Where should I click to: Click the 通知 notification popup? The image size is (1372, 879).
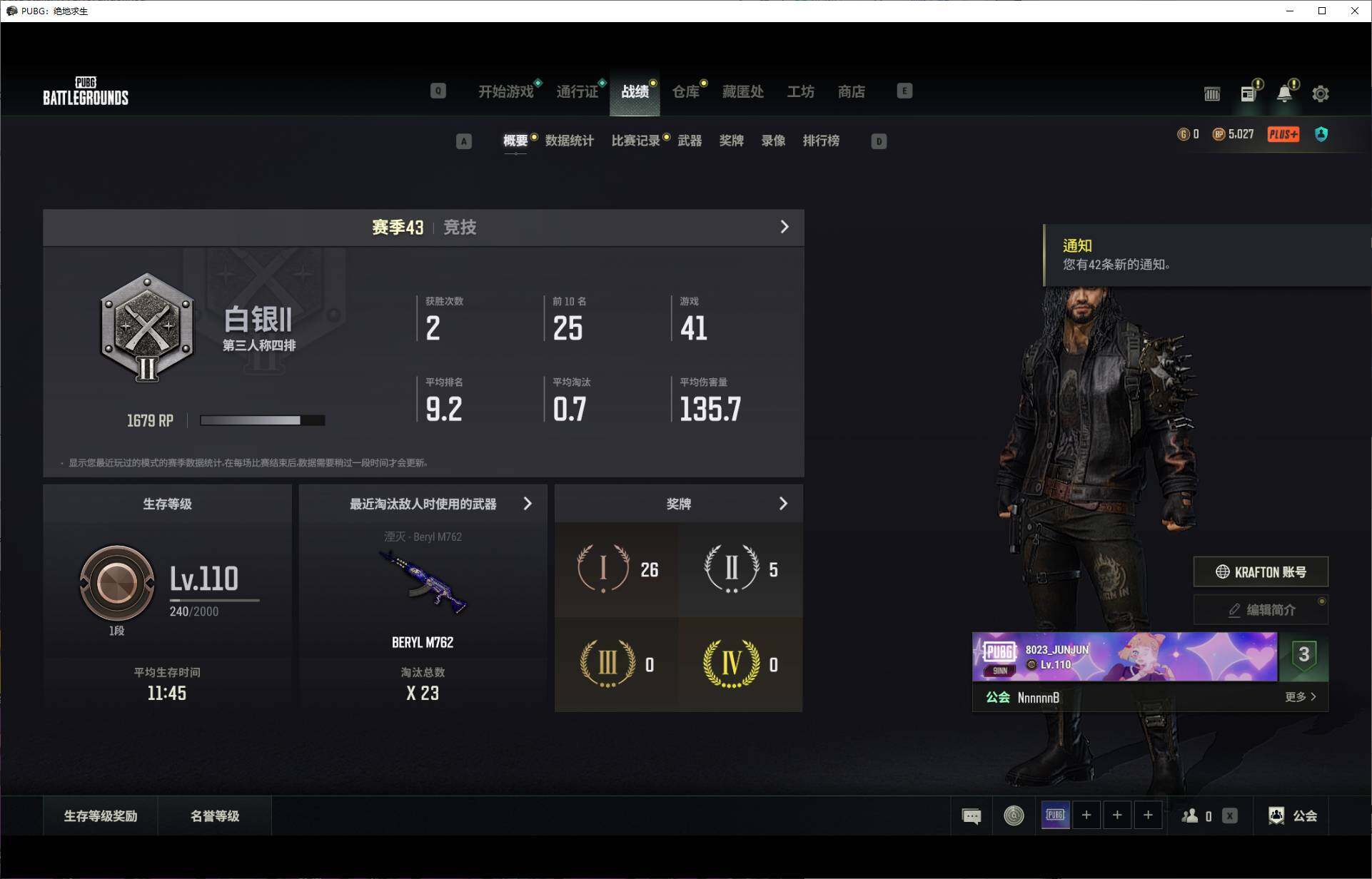coord(1207,255)
